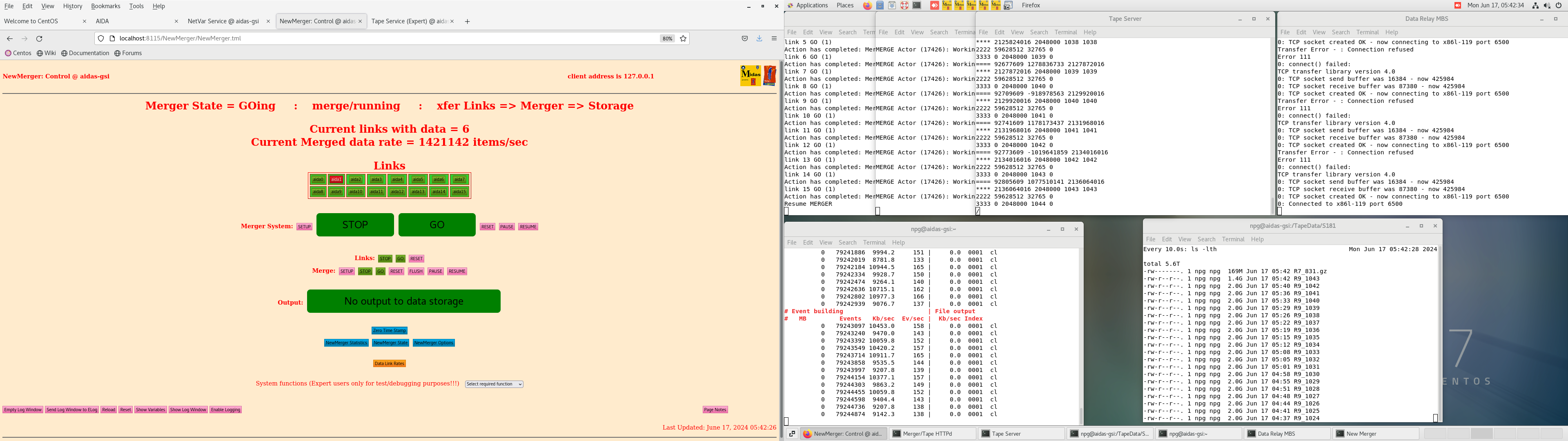Viewport: 1568px width, 441px height.
Task: Click the Data Link Rates button
Action: 389,364
